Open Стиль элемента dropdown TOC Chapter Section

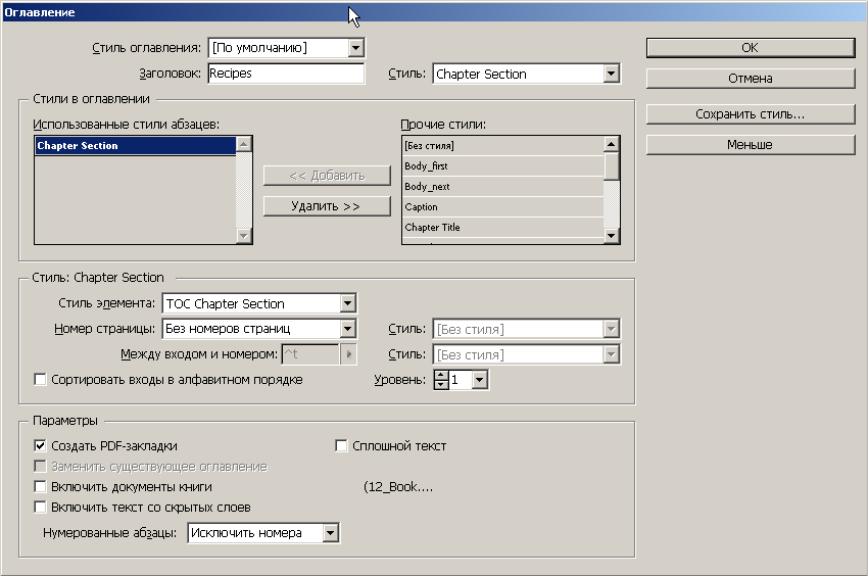click(x=259, y=303)
